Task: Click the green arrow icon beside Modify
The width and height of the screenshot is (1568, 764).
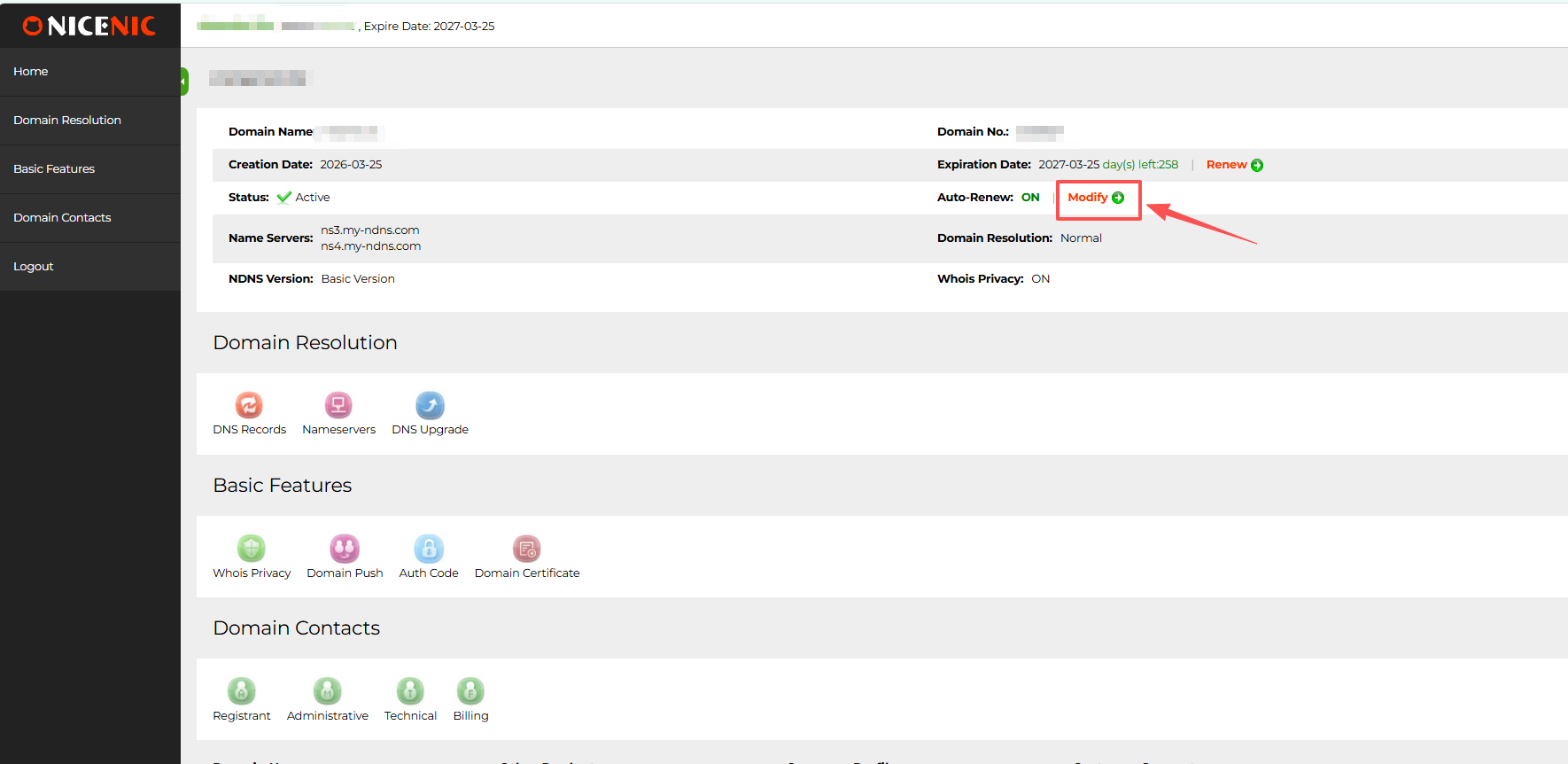Action: (1118, 198)
